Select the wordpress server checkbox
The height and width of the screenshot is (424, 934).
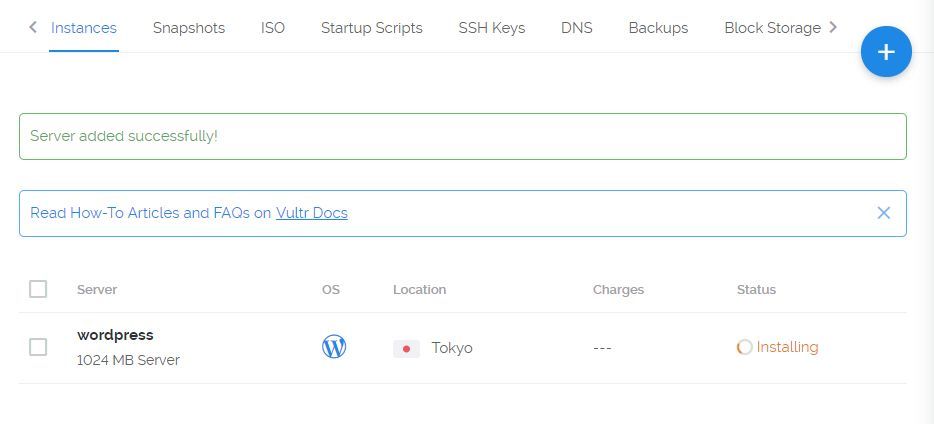point(38,347)
